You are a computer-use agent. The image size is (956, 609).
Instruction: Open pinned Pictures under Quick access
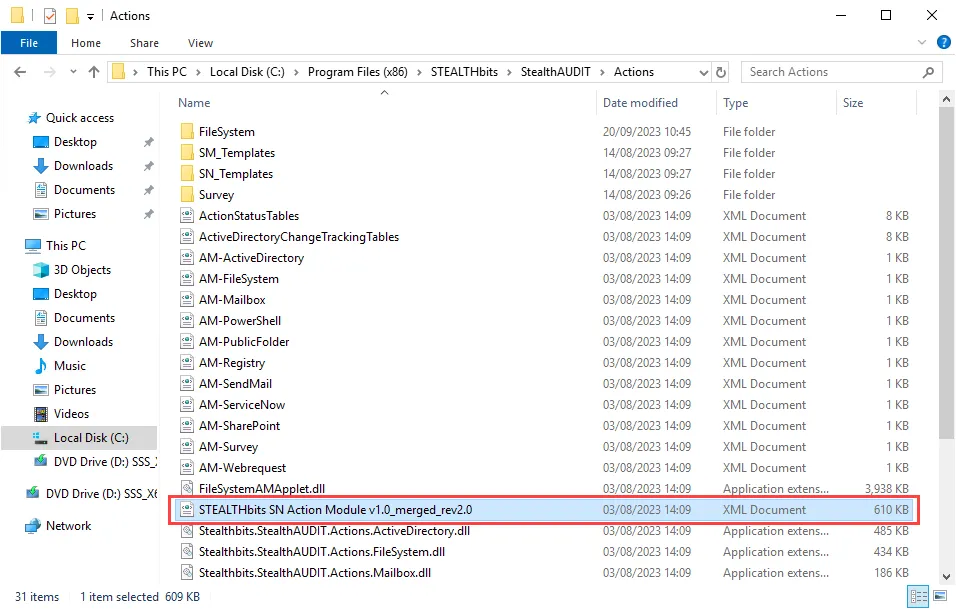point(74,214)
